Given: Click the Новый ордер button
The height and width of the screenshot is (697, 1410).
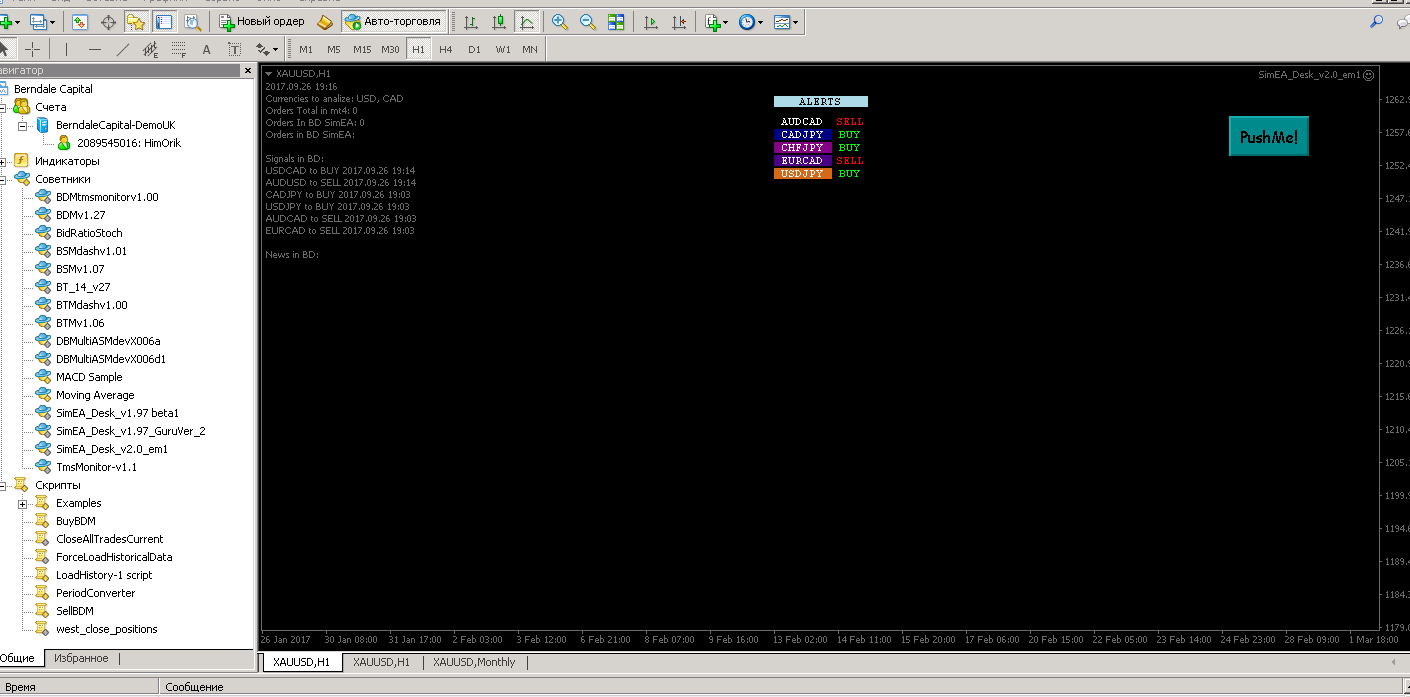Looking at the screenshot, I should (262, 21).
